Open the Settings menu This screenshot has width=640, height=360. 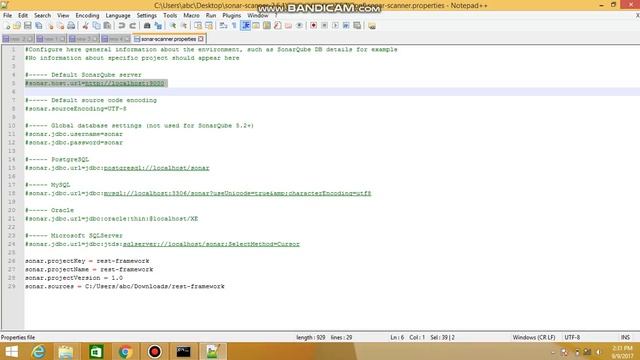click(x=147, y=16)
